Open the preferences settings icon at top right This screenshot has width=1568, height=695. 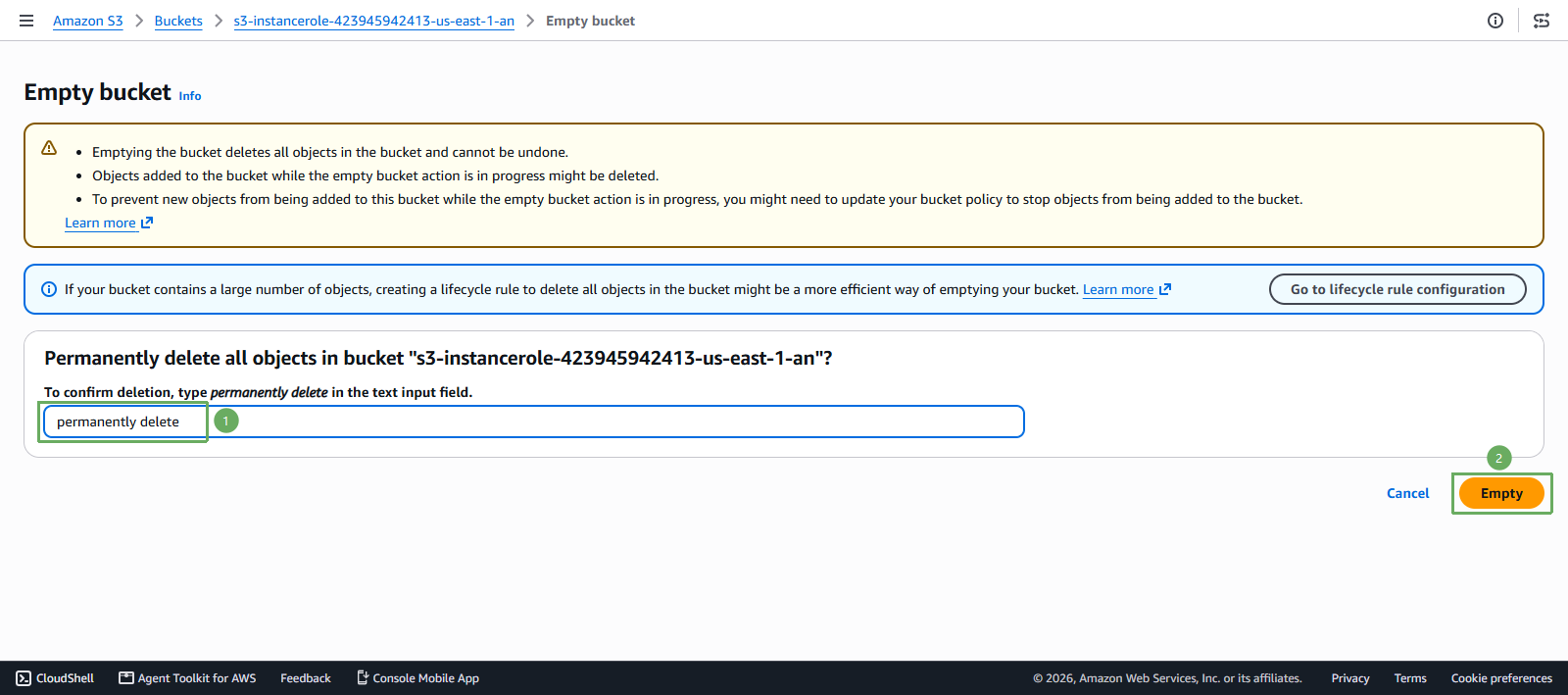pyautogui.click(x=1542, y=21)
